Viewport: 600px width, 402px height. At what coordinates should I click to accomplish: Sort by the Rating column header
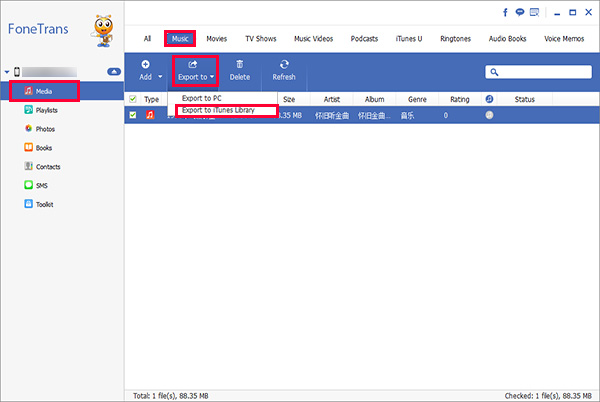tap(460, 99)
